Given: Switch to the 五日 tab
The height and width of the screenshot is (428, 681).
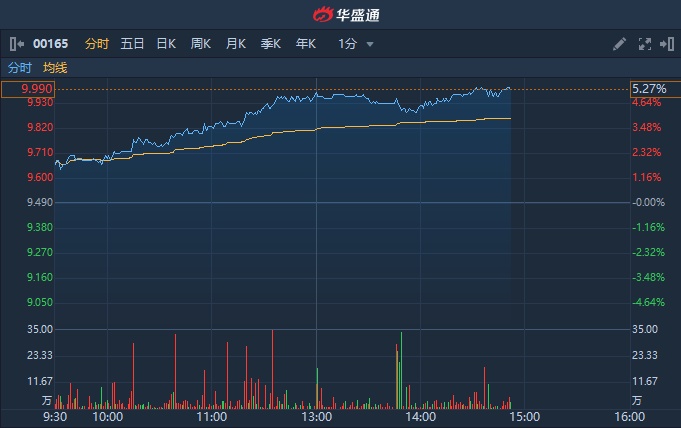Looking at the screenshot, I should click(x=132, y=44).
